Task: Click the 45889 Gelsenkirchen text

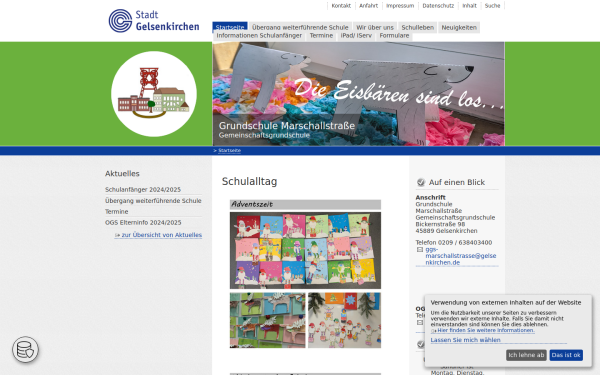Action: click(x=446, y=231)
